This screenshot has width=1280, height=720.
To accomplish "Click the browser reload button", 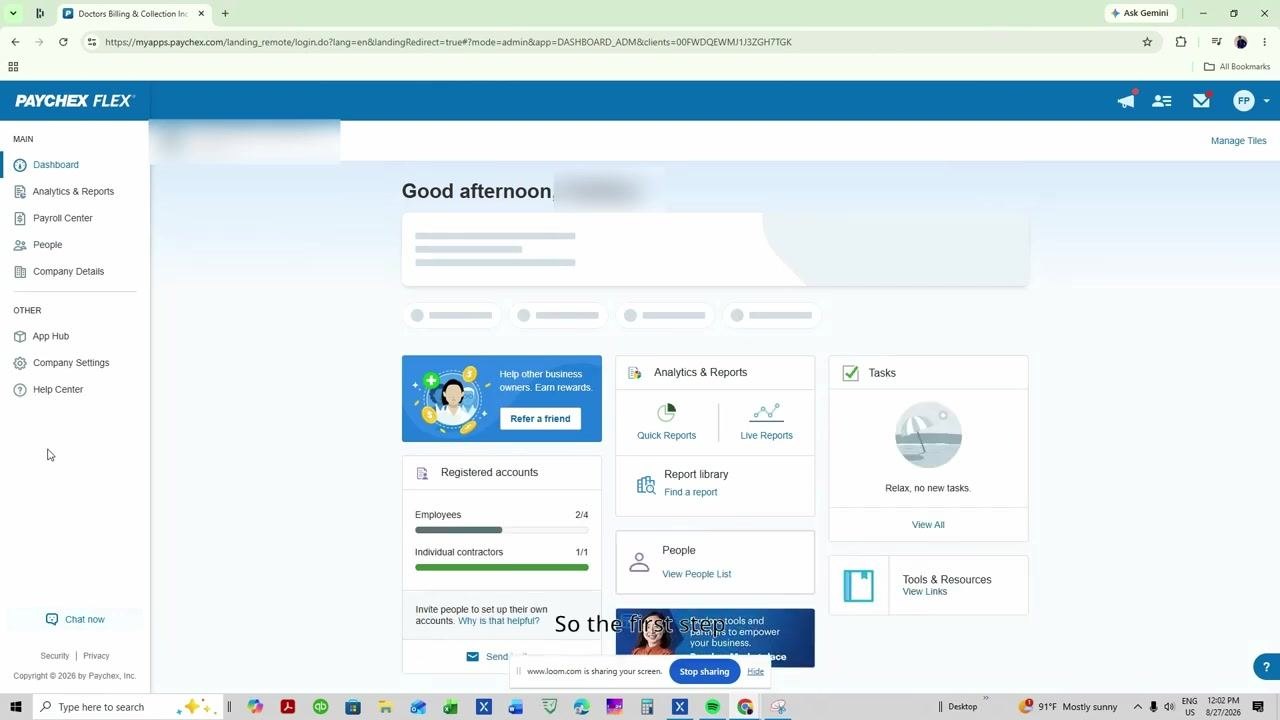I will (63, 42).
